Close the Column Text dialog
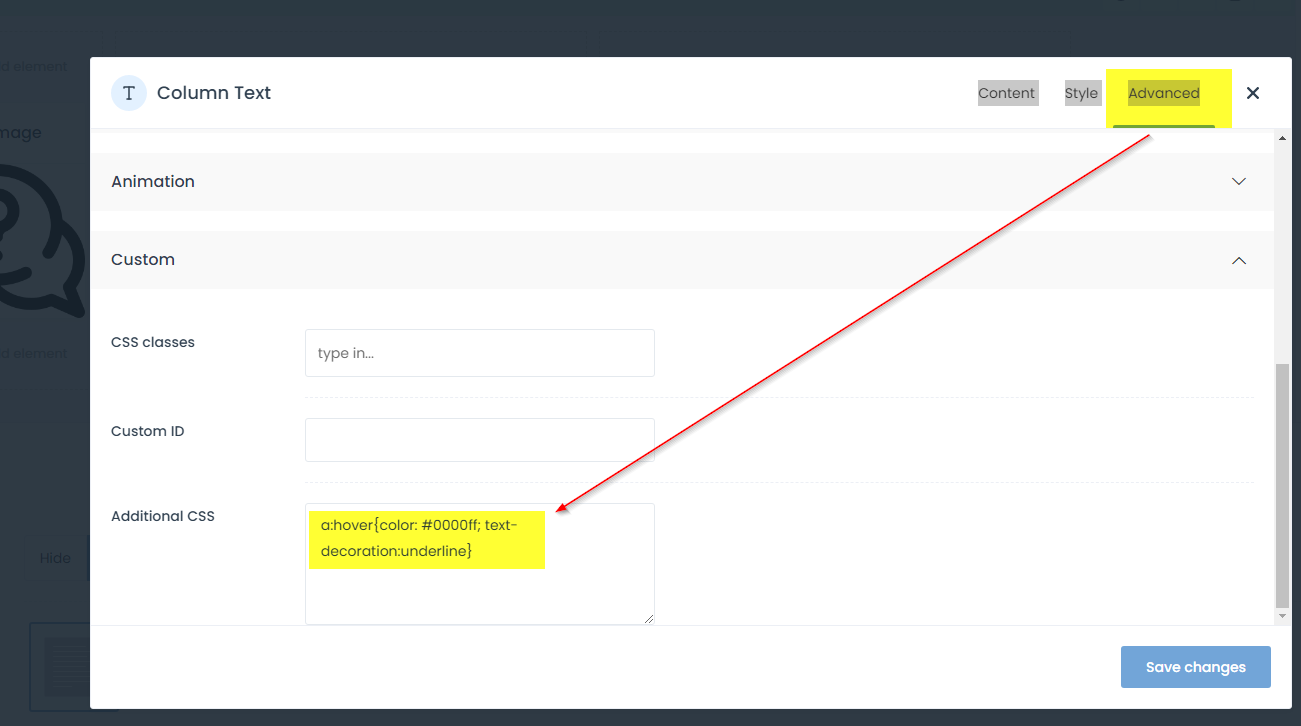The image size is (1301, 726). click(x=1252, y=93)
